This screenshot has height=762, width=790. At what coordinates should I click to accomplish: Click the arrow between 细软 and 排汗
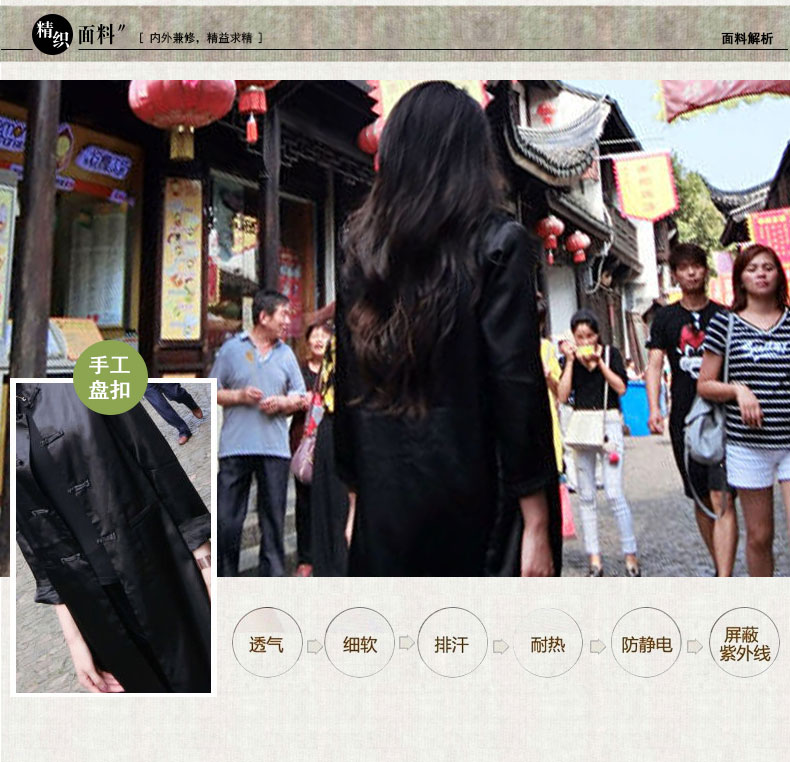pos(407,643)
